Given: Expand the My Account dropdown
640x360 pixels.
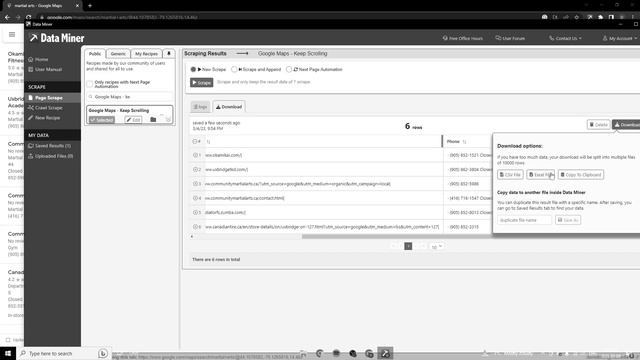Looking at the screenshot, I should pyautogui.click(x=620, y=38).
